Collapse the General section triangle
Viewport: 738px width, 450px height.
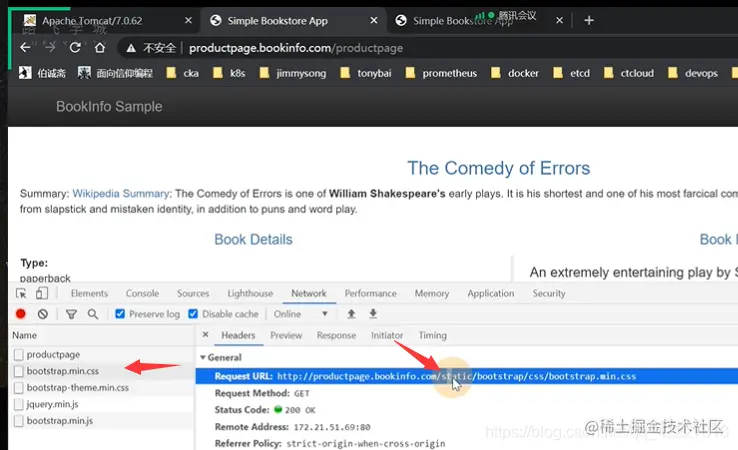[x=203, y=357]
